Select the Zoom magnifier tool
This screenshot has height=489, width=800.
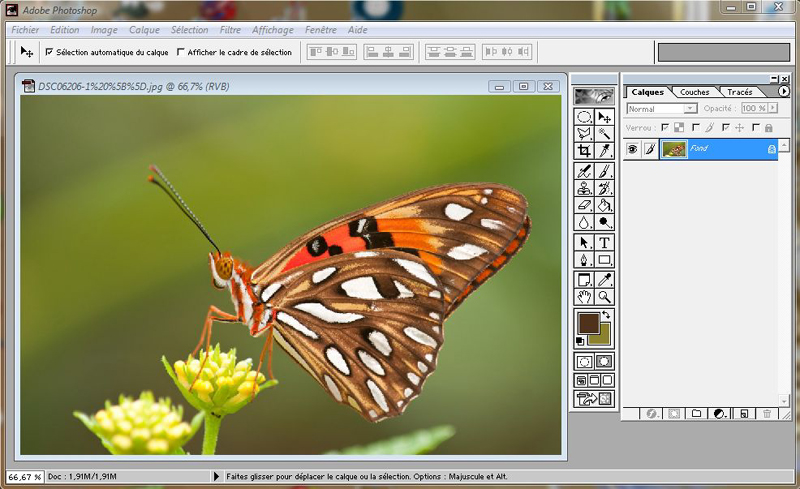tap(604, 297)
